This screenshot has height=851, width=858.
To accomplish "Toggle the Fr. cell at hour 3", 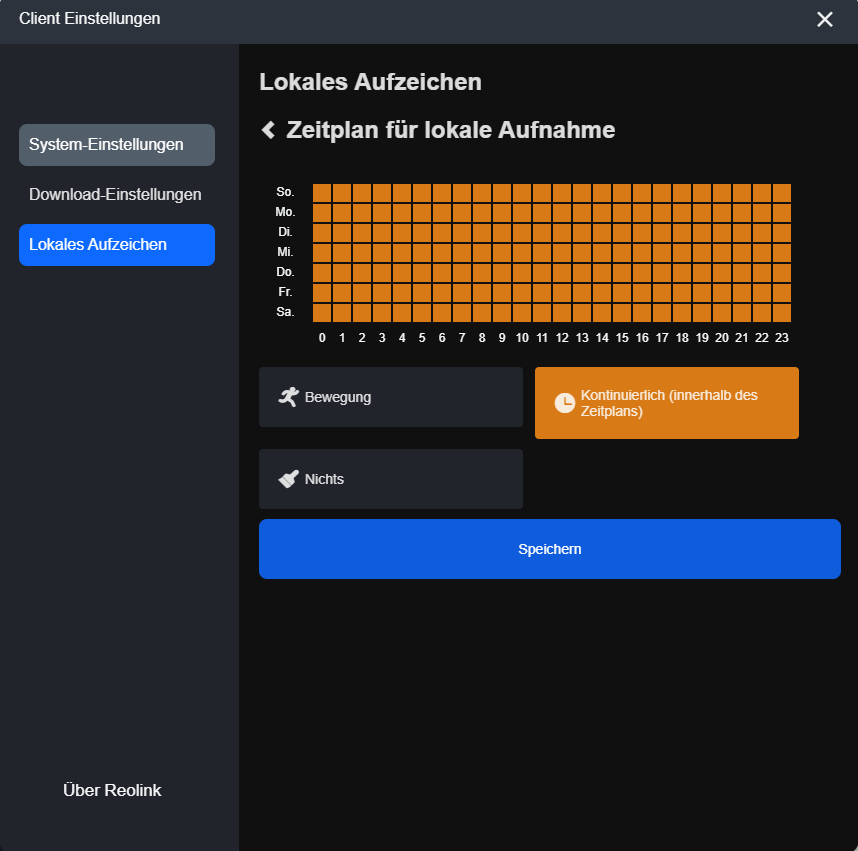I will point(382,293).
